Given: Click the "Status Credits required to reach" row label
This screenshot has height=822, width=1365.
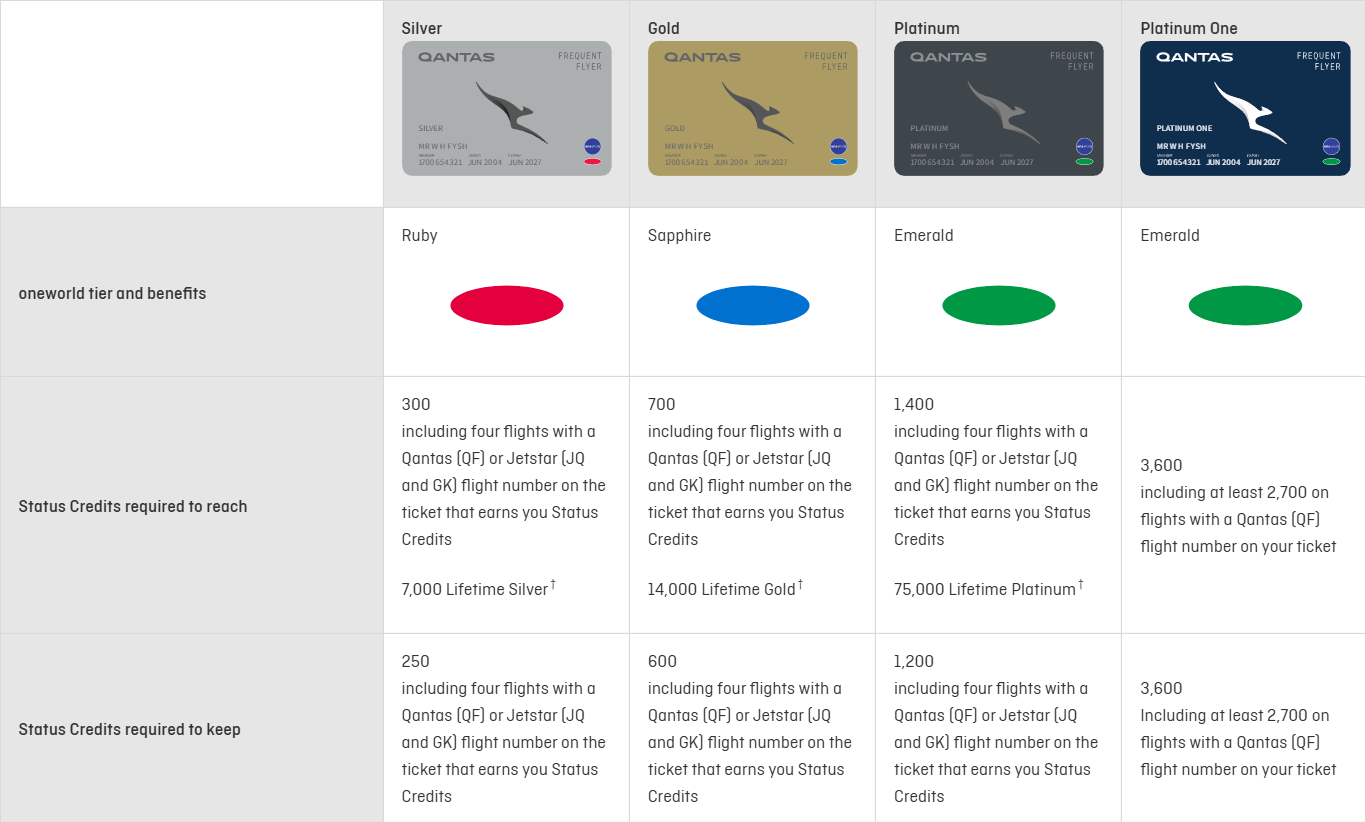Looking at the screenshot, I should 133,506.
